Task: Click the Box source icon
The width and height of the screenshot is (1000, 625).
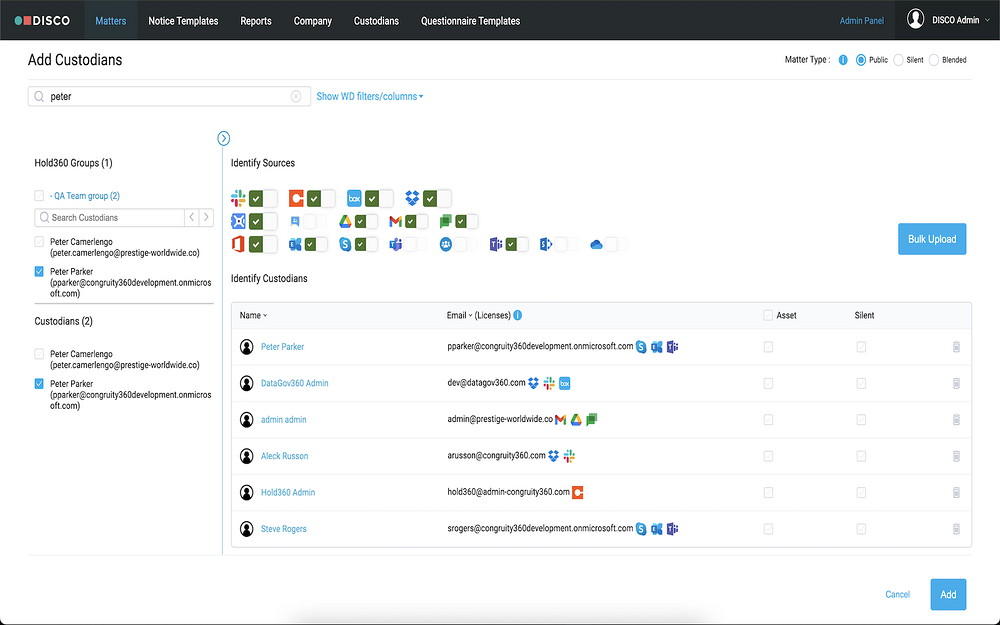Action: coord(354,198)
